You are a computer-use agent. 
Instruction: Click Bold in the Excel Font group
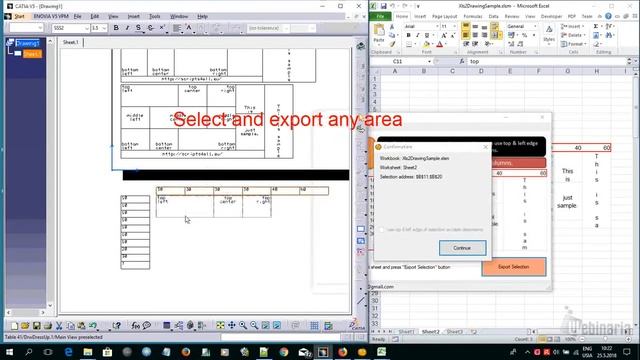(x=408, y=36)
